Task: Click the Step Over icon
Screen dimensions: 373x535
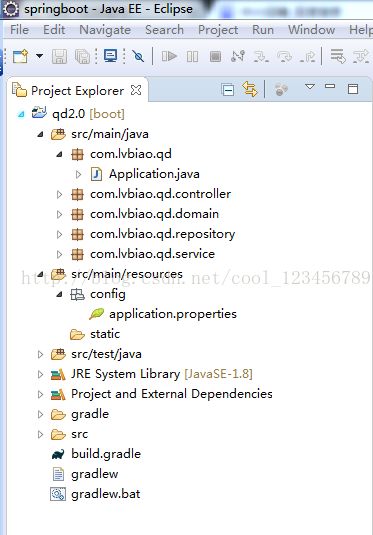Action: pyautogui.click(x=284, y=56)
